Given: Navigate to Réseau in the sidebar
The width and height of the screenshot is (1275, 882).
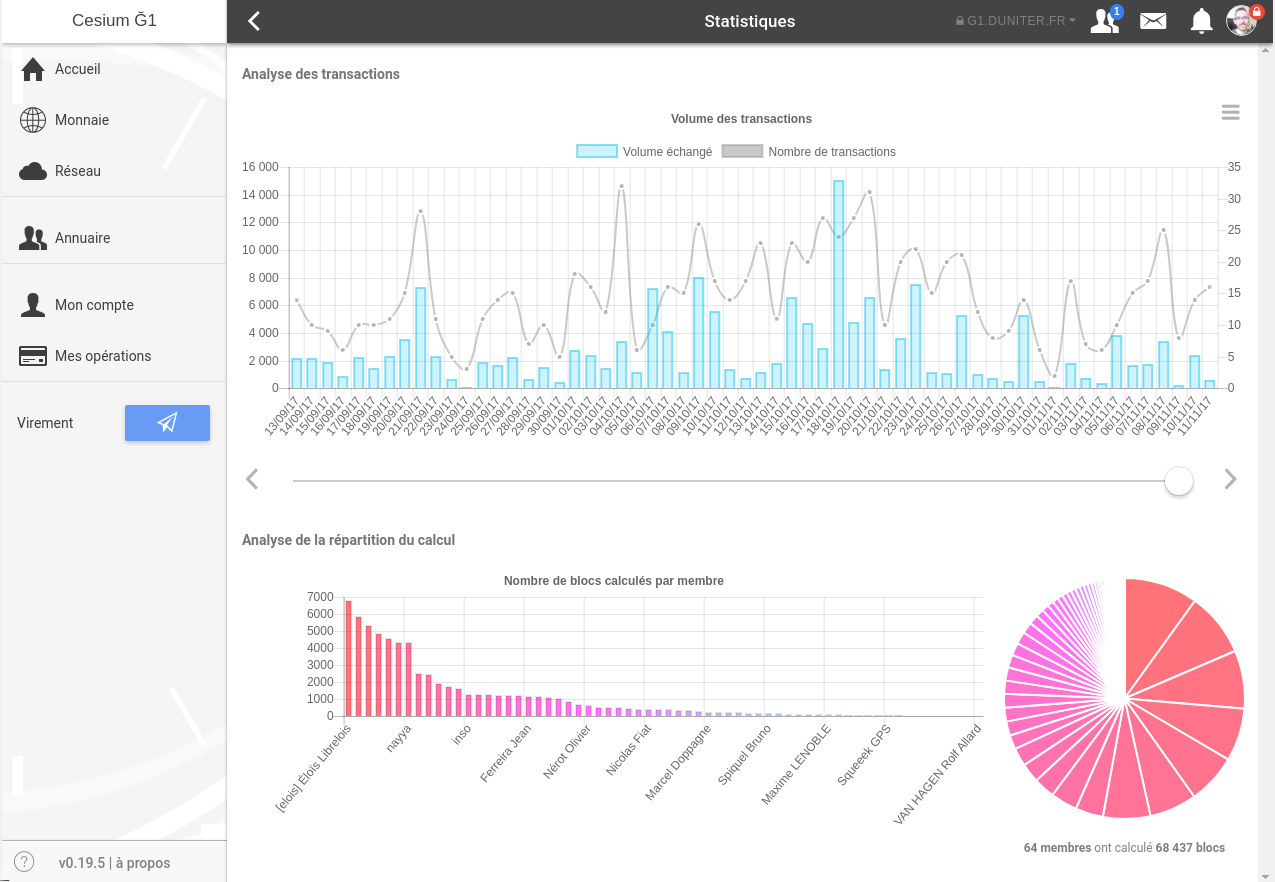Looking at the screenshot, I should pyautogui.click(x=77, y=171).
